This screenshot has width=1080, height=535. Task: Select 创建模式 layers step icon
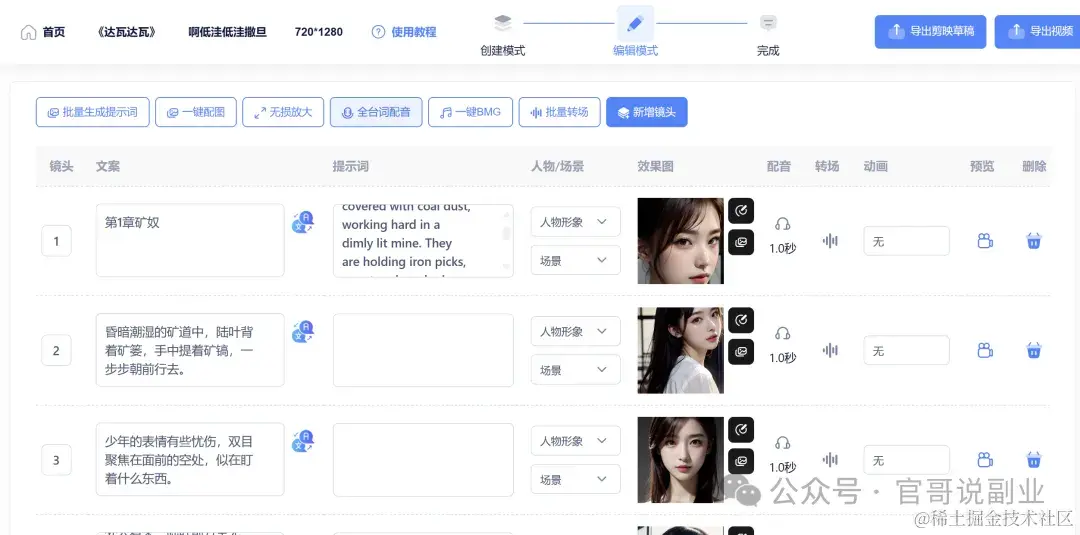tap(503, 23)
